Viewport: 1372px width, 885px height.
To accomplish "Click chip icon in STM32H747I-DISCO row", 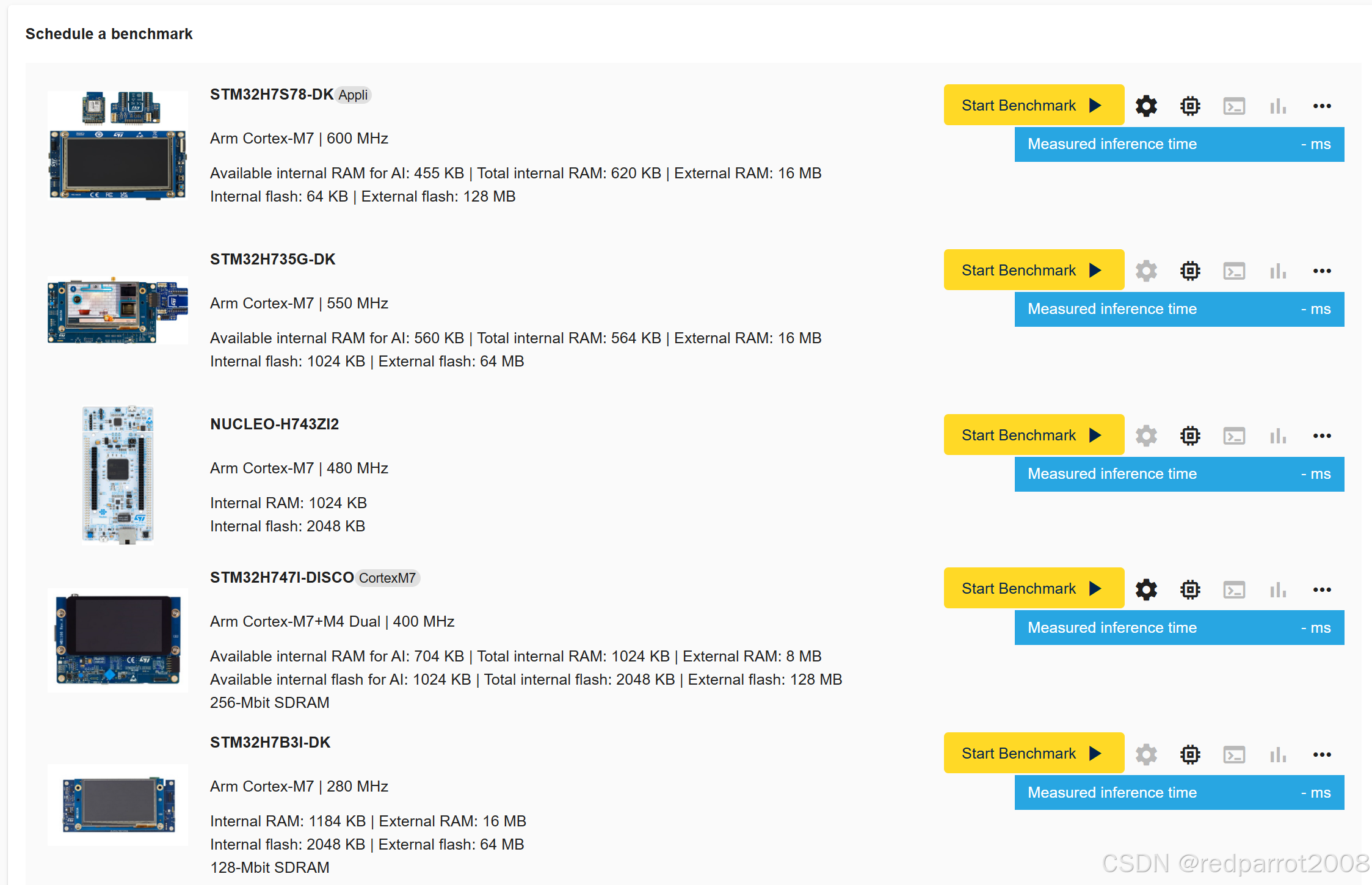I will (x=1190, y=589).
